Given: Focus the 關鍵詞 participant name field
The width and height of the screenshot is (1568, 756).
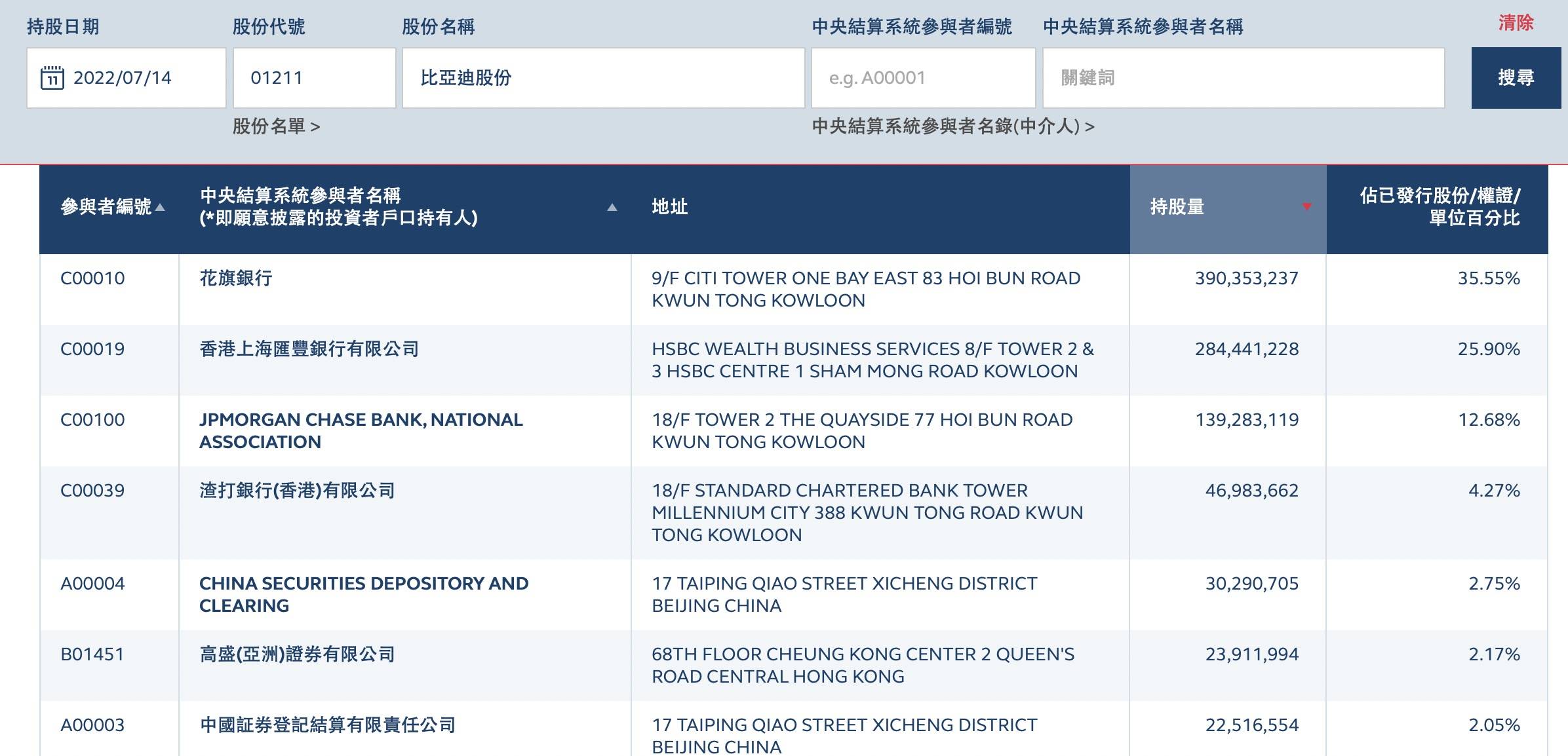Looking at the screenshot, I should point(1244,77).
